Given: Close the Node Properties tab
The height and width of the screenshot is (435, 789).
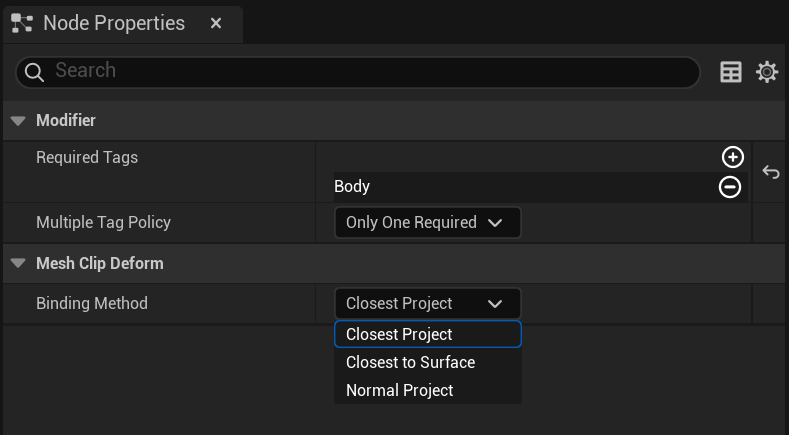Looking at the screenshot, I should (216, 23).
